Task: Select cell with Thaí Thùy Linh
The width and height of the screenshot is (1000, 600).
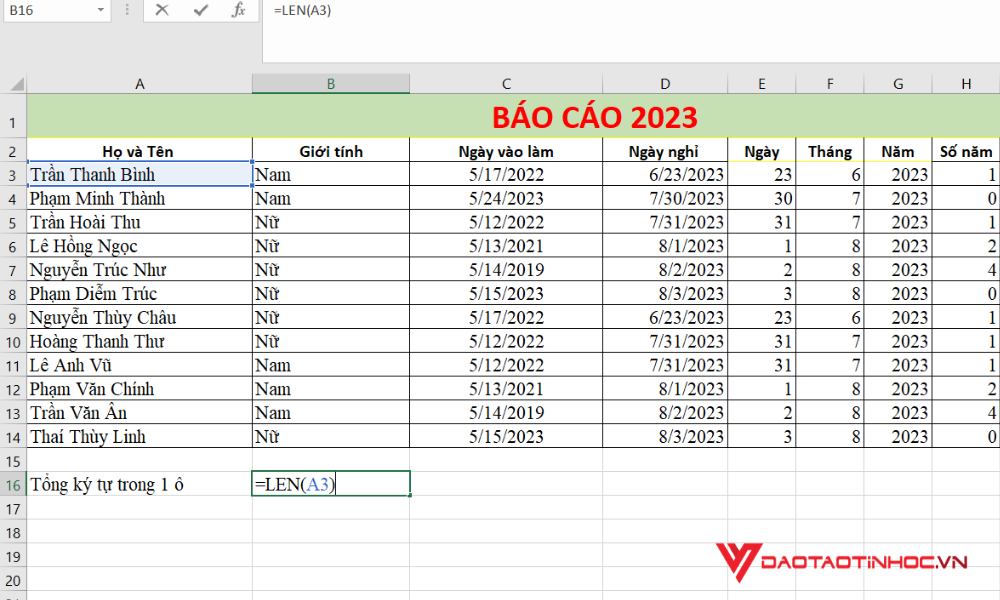Action: click(140, 436)
